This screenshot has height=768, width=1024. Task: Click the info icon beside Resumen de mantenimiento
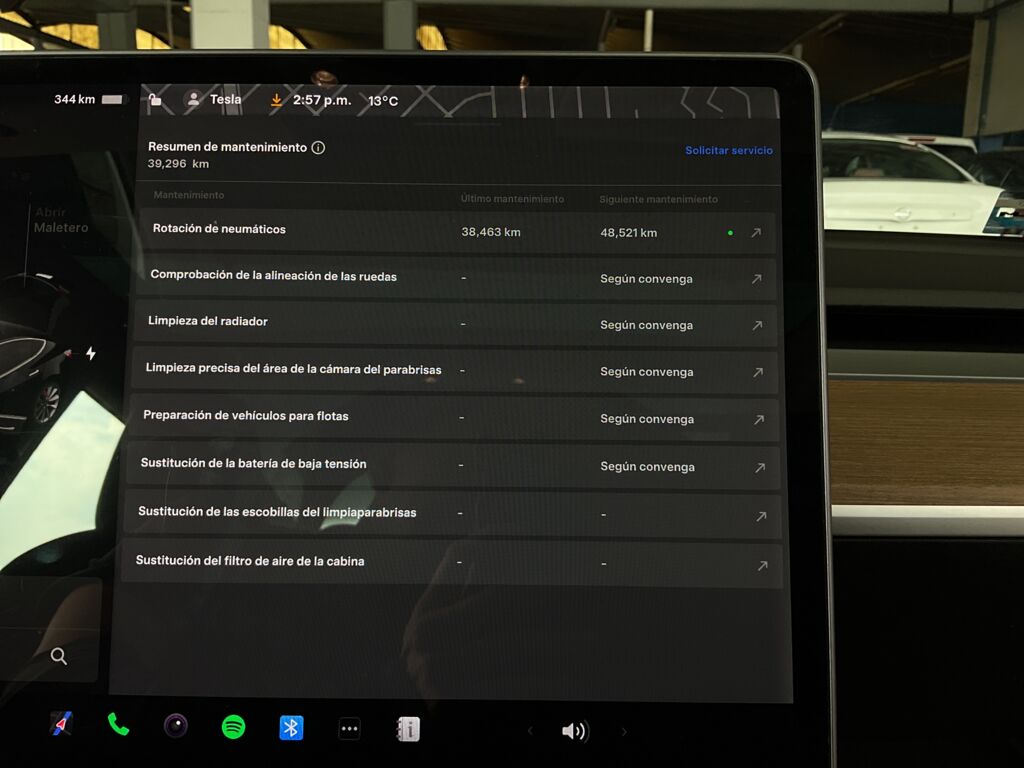click(318, 147)
